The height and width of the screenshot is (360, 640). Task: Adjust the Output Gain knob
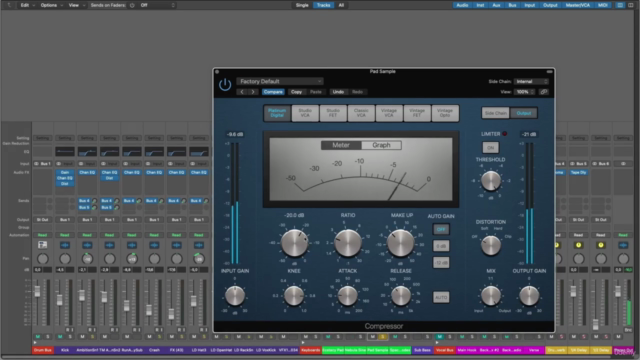pyautogui.click(x=529, y=296)
